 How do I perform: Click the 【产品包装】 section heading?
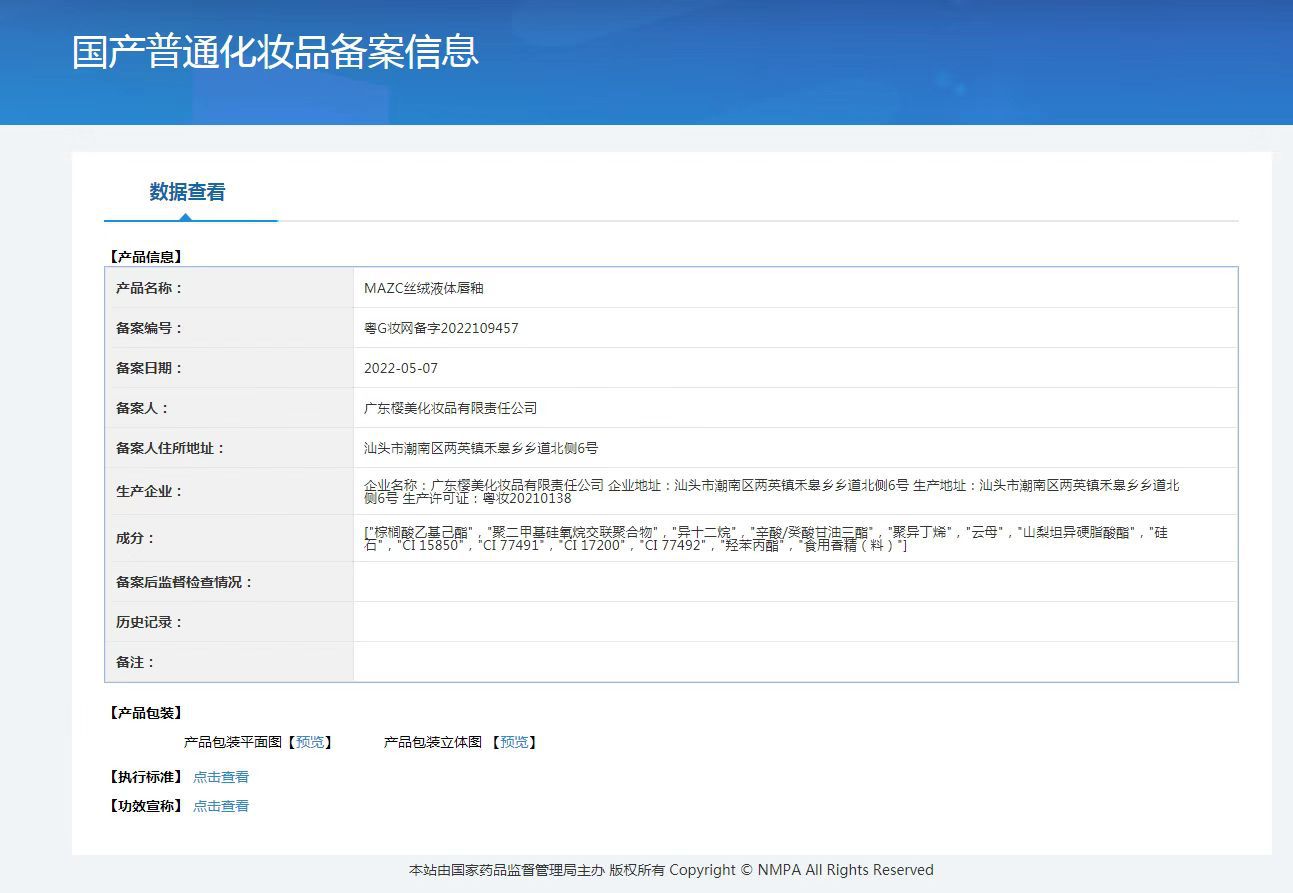146,713
